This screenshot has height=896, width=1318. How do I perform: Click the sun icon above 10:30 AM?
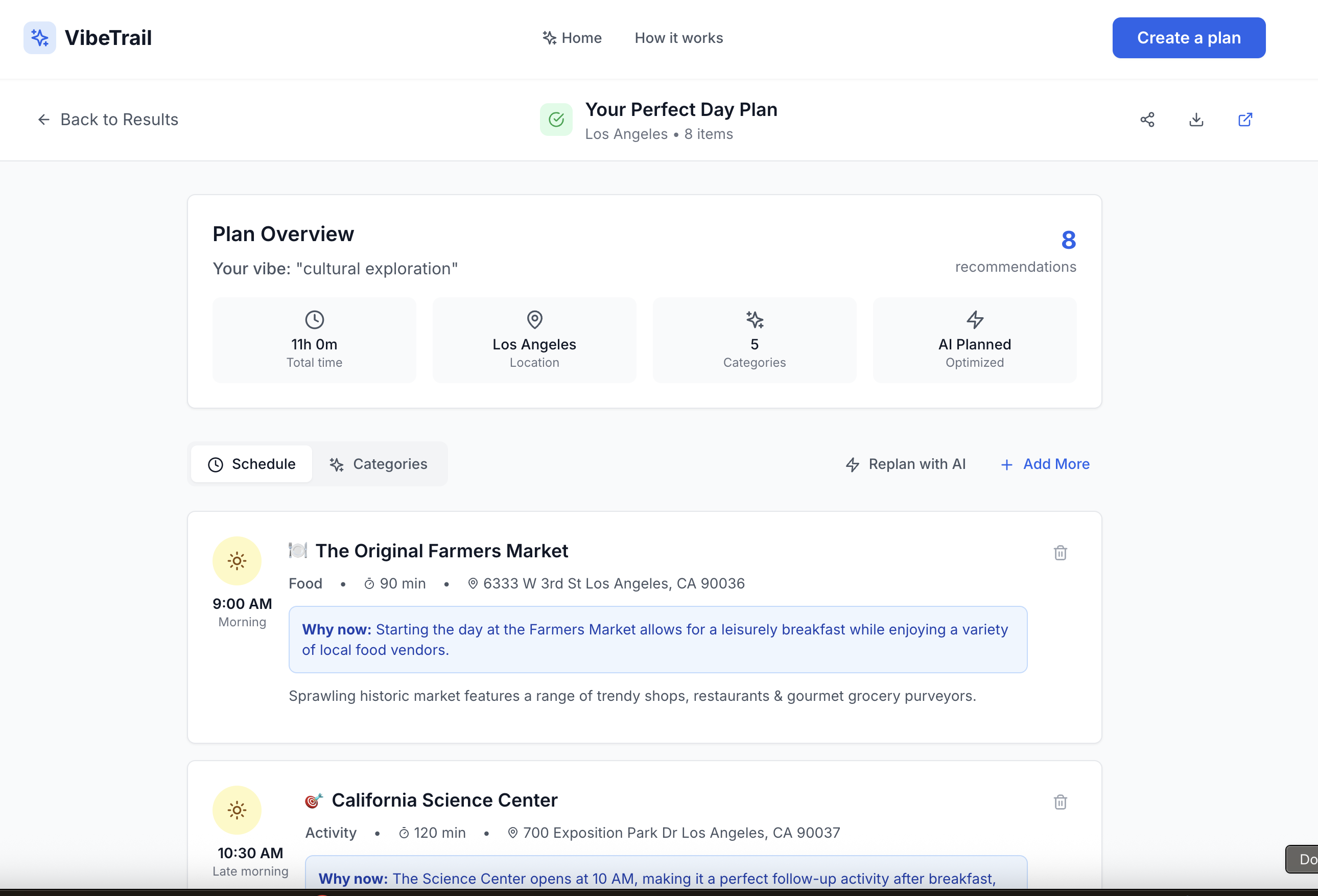tap(237, 810)
